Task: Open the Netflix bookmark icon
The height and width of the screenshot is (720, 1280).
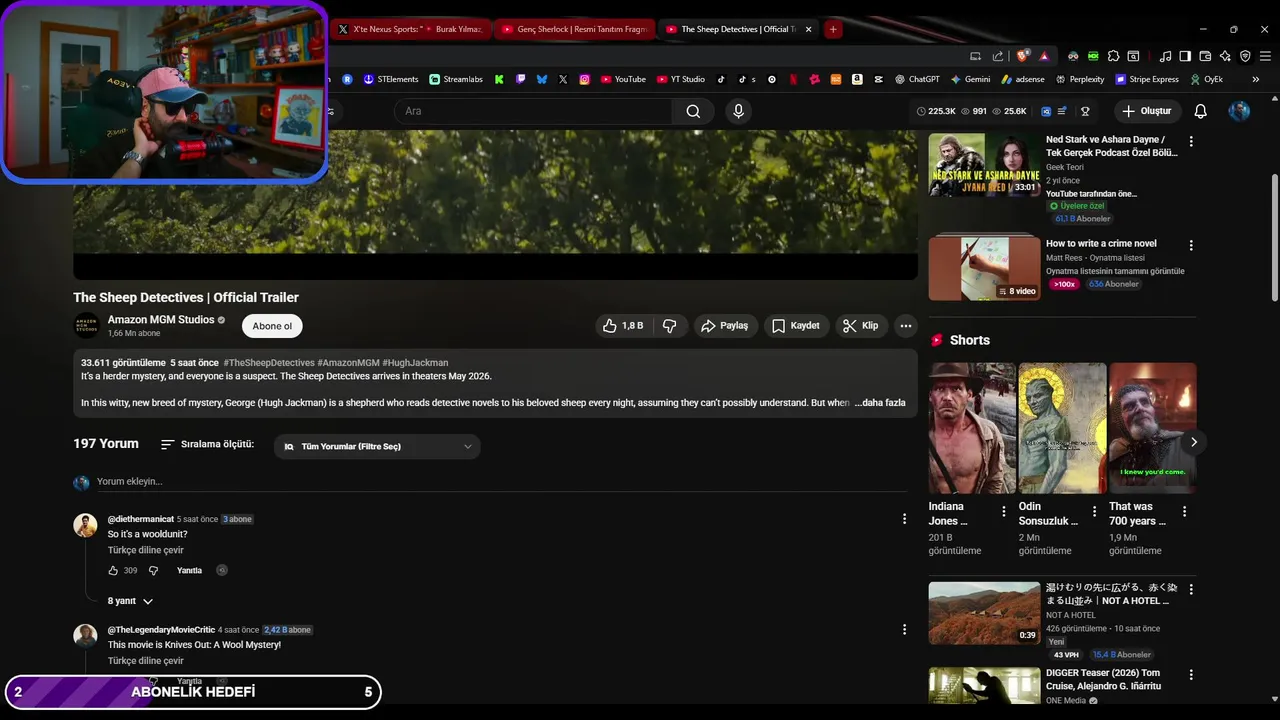Action: coord(793,79)
